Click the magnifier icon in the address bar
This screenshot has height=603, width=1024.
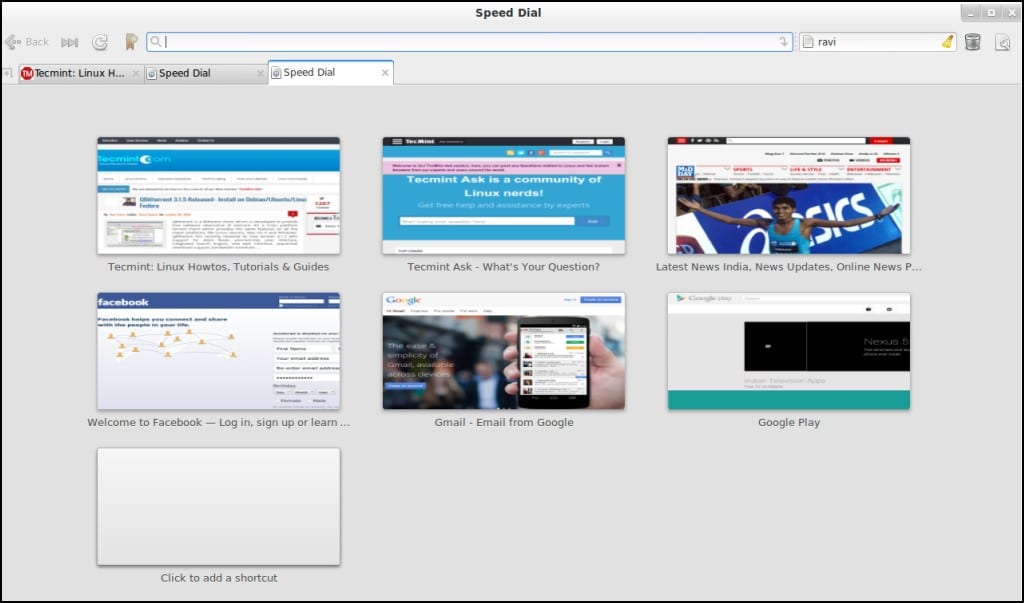click(x=155, y=42)
